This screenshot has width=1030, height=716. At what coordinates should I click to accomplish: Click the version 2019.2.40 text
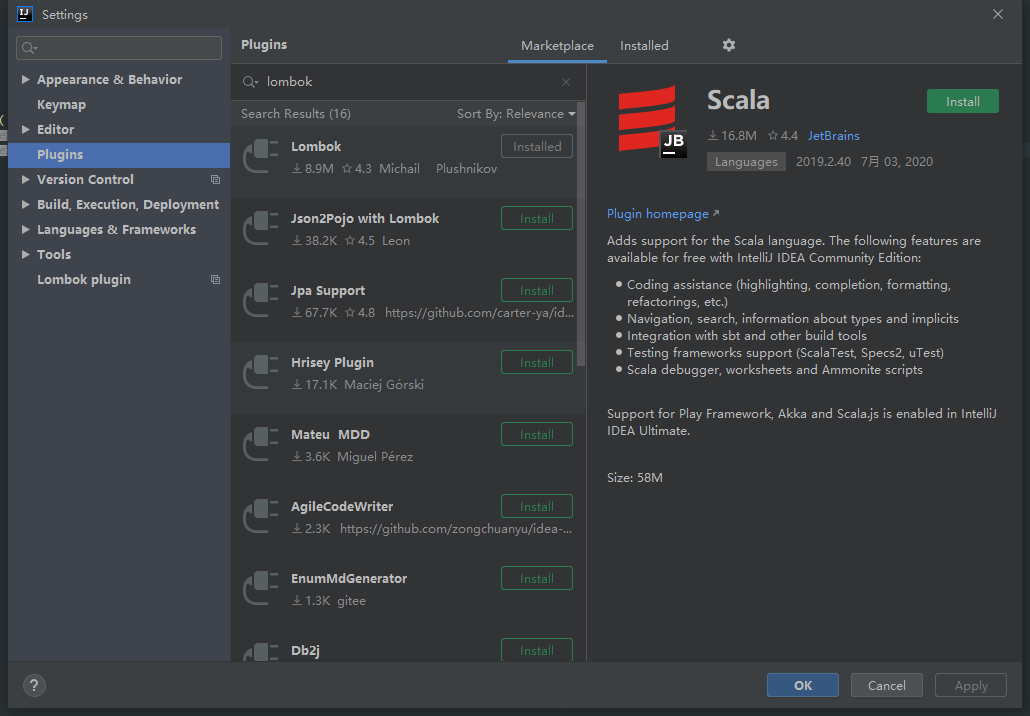823,162
